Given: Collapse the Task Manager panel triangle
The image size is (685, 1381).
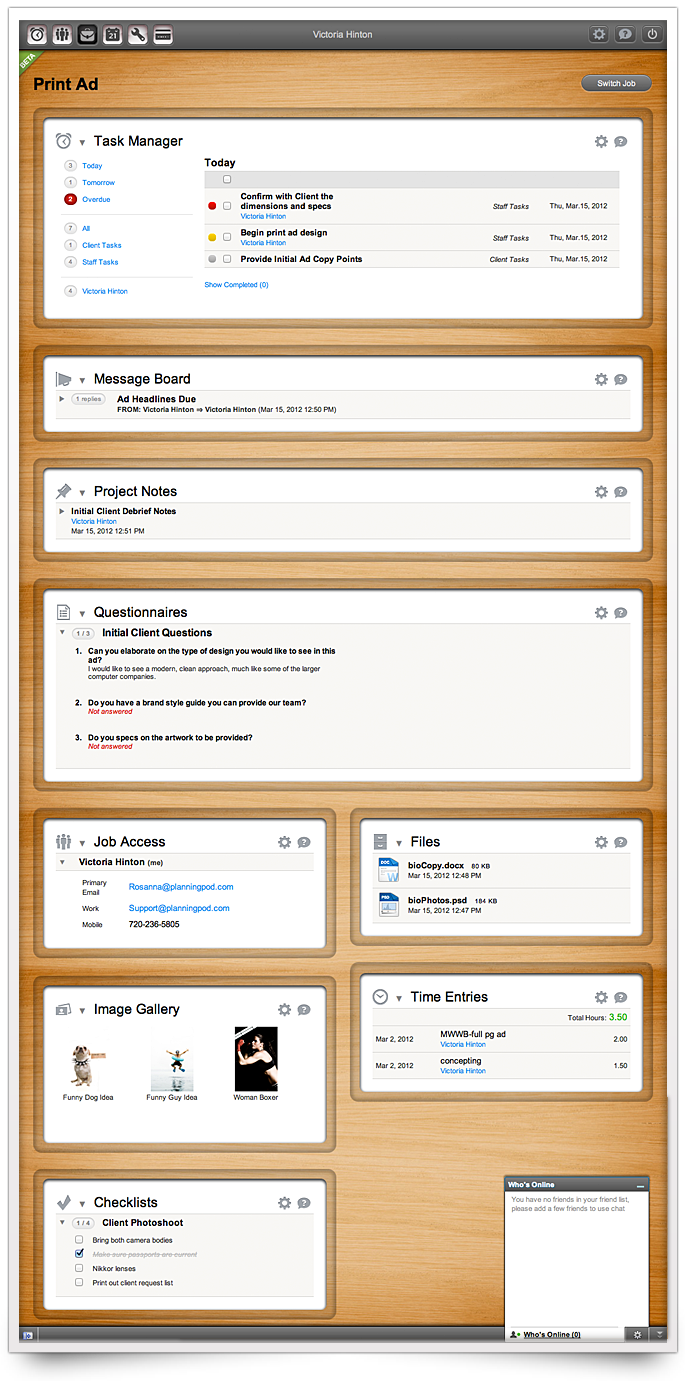Looking at the screenshot, I should pyautogui.click(x=83, y=143).
